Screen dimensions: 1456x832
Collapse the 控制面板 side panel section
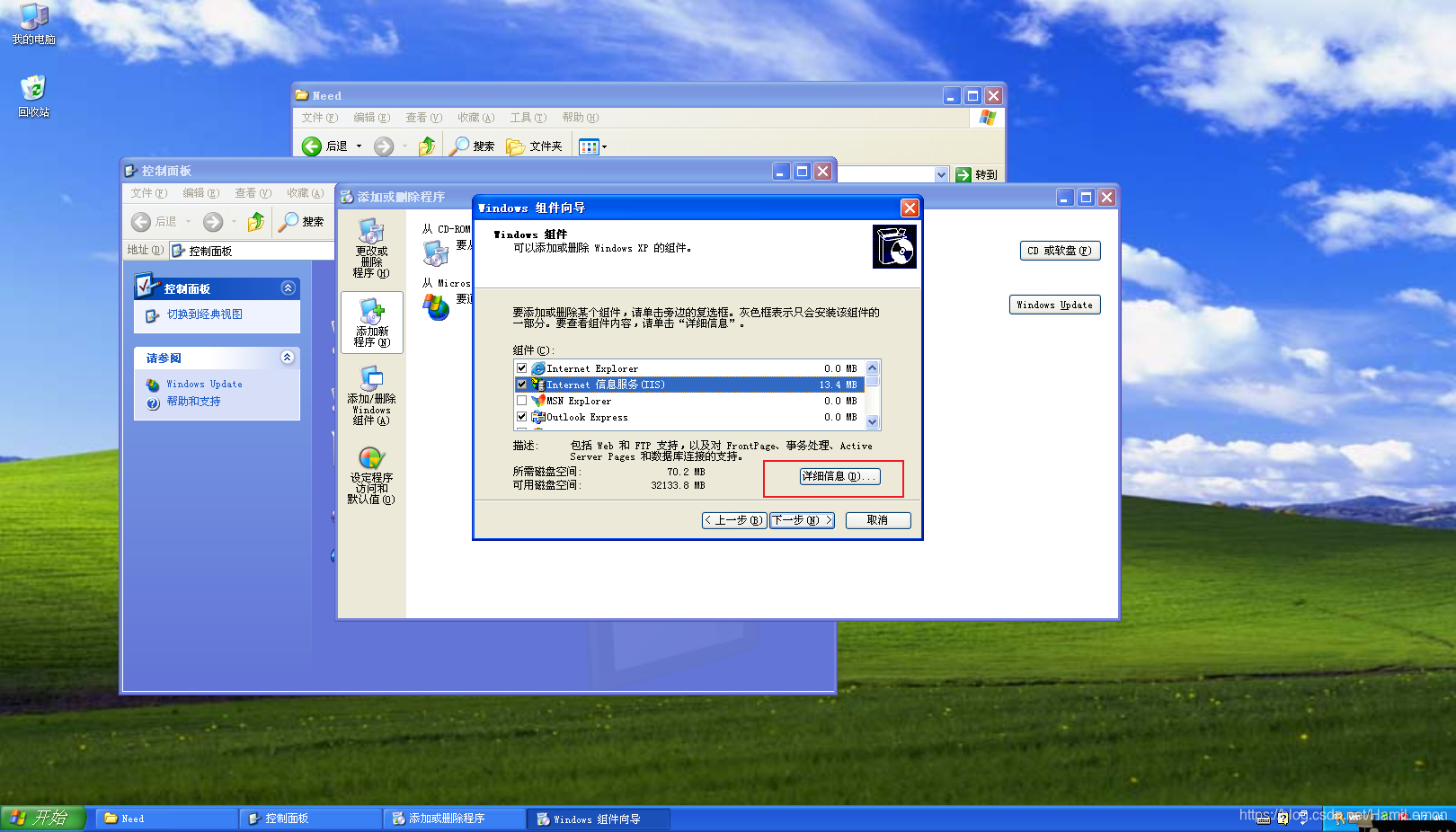click(x=289, y=288)
